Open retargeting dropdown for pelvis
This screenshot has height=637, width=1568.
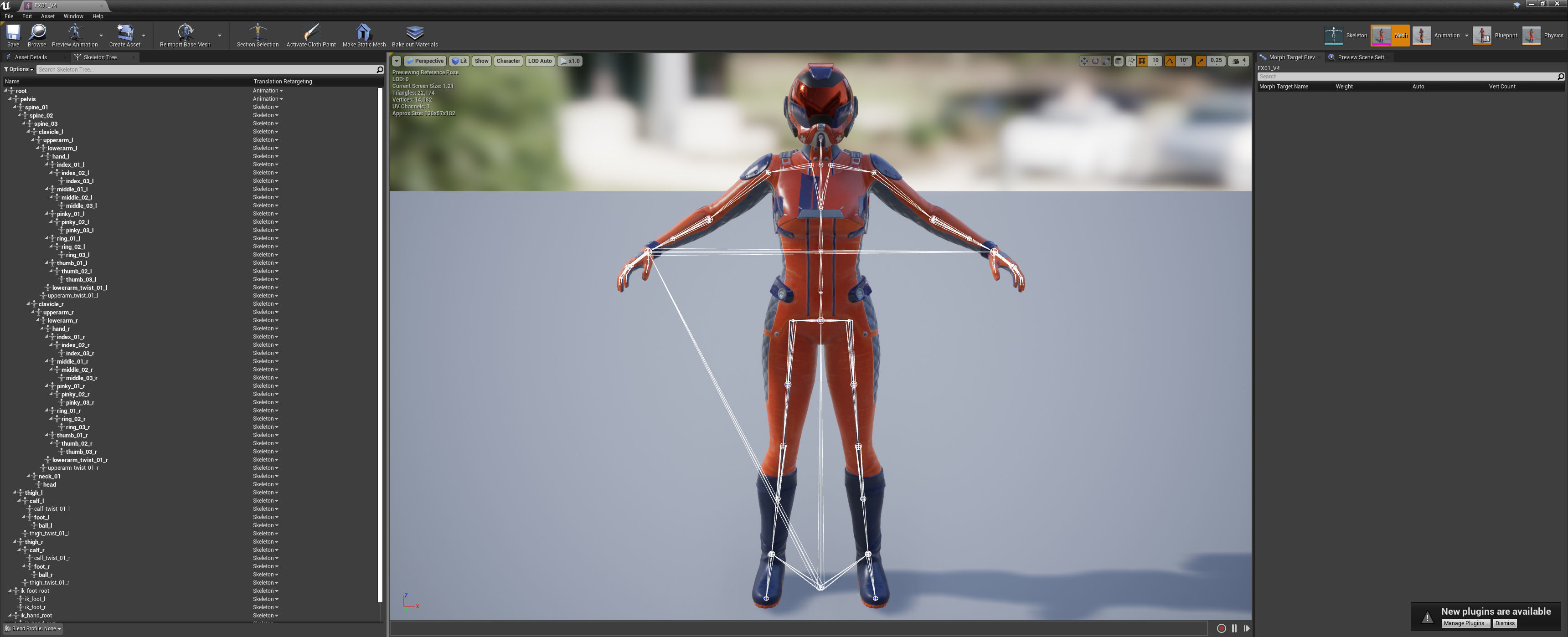click(268, 98)
